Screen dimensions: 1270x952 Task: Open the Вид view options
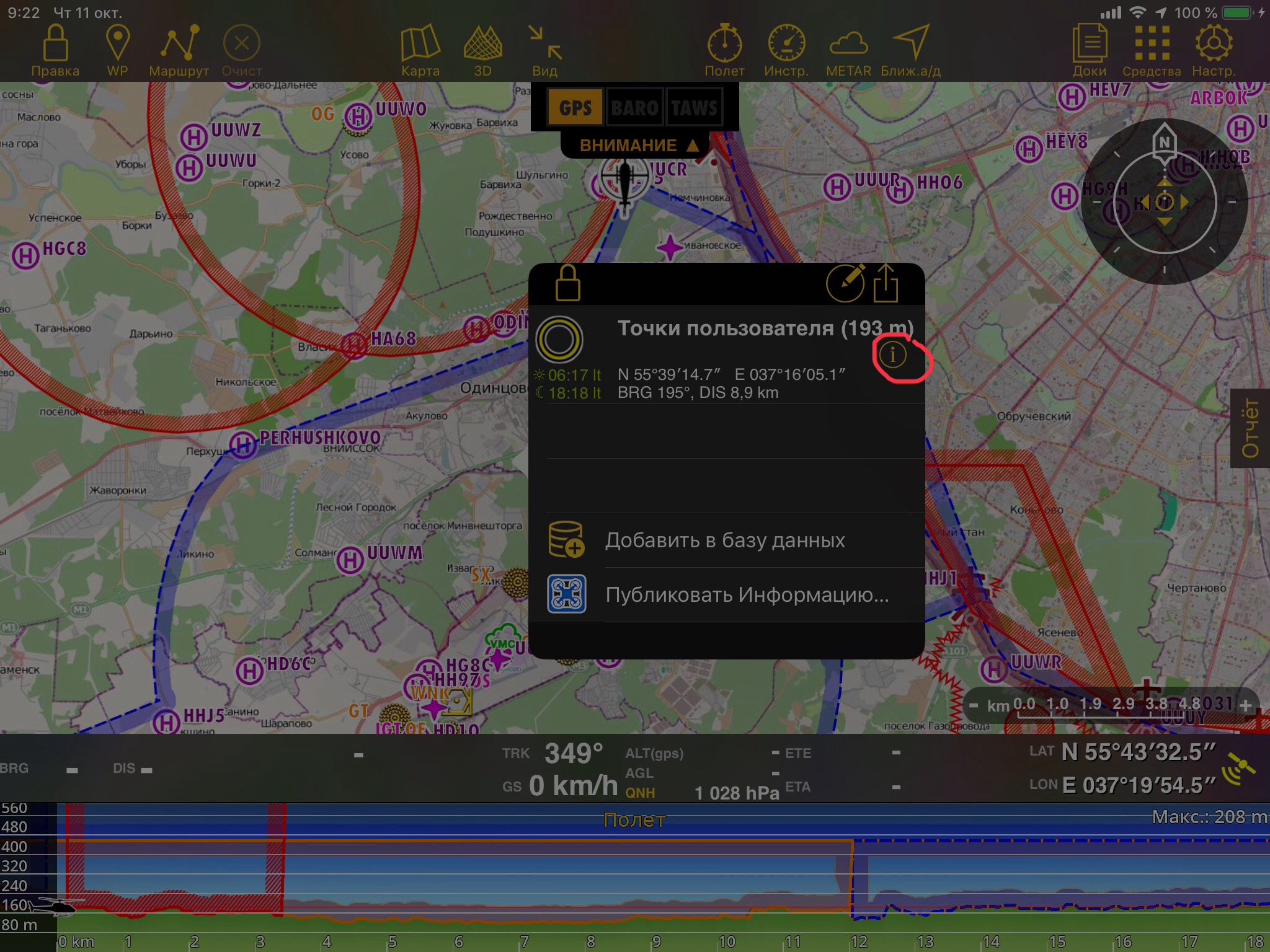pos(544,51)
